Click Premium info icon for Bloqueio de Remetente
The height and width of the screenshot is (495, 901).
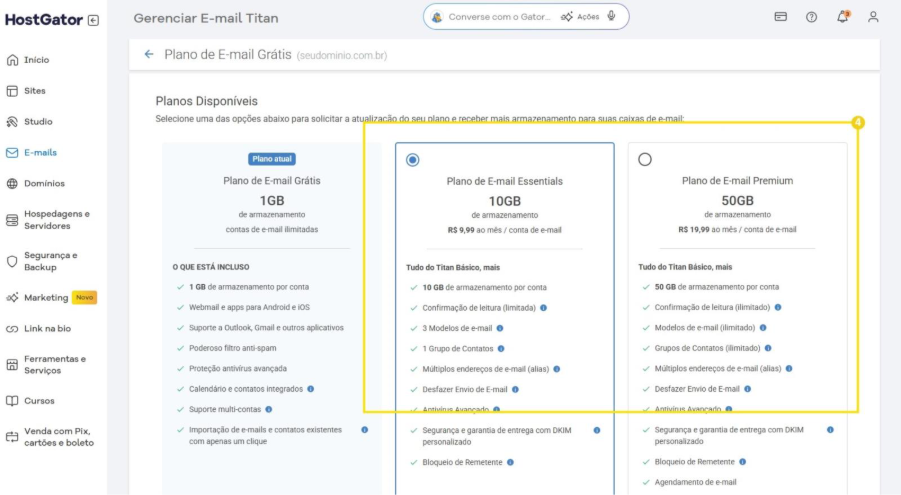coord(742,462)
